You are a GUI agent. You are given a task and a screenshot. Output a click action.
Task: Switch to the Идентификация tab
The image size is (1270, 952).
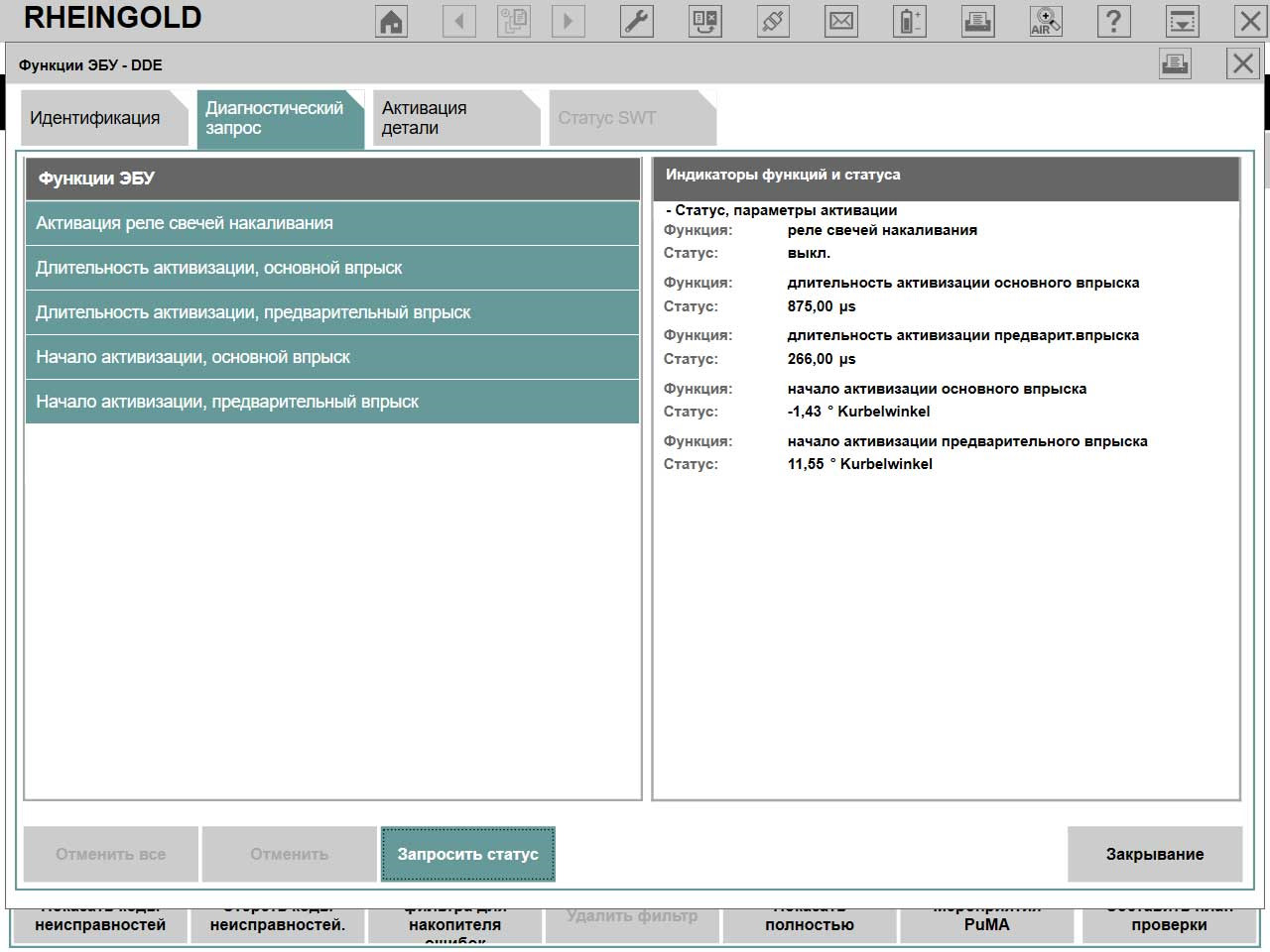pyautogui.click(x=103, y=118)
